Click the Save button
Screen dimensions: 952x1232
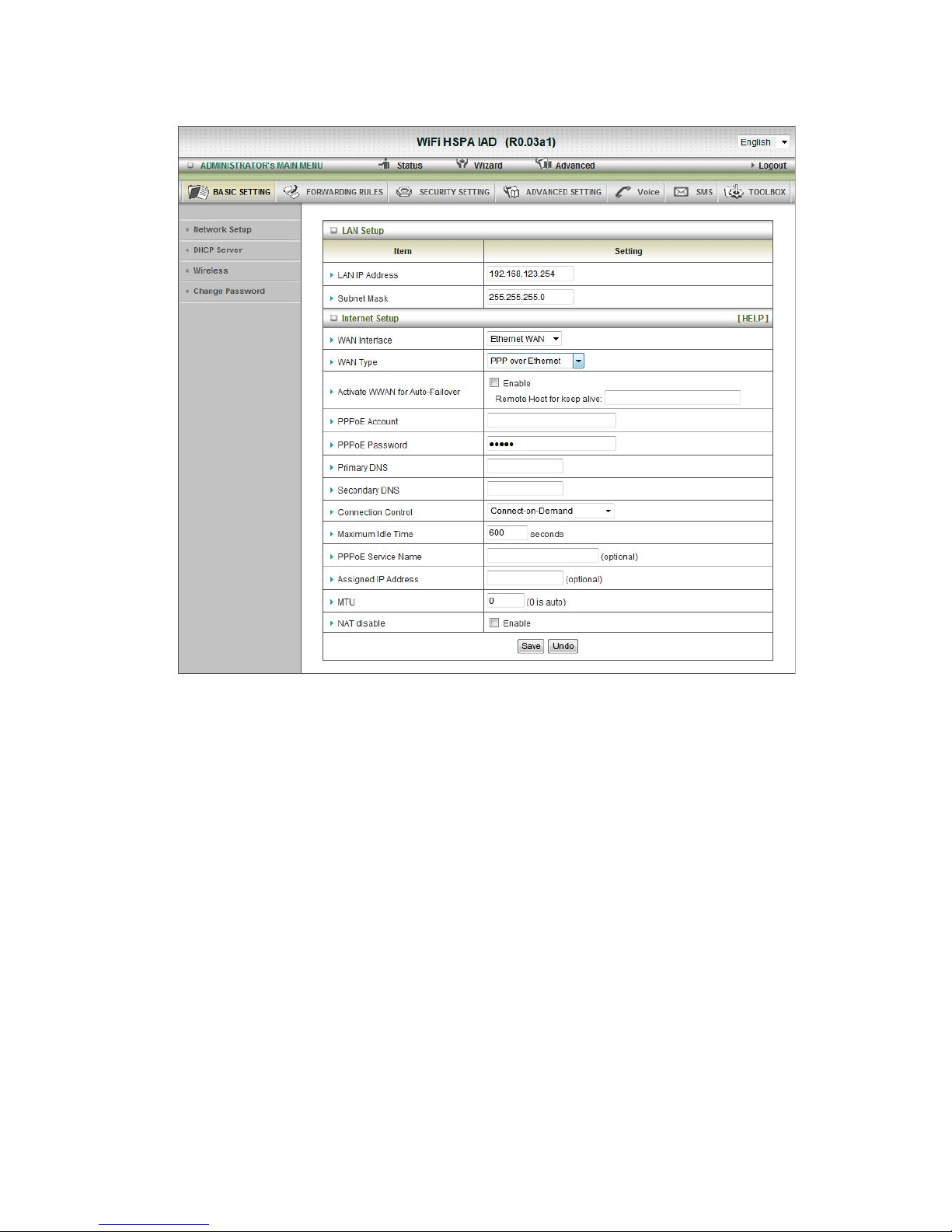531,646
